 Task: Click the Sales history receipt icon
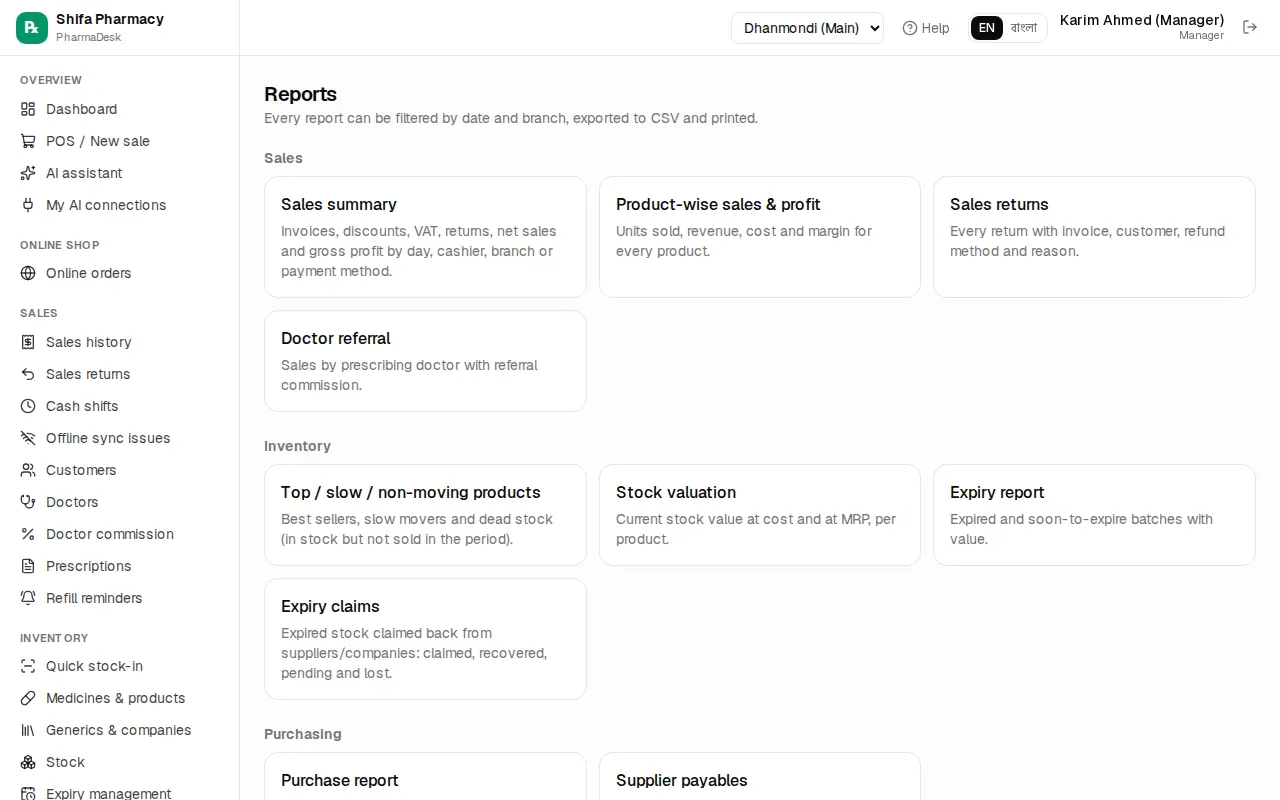(x=28, y=342)
